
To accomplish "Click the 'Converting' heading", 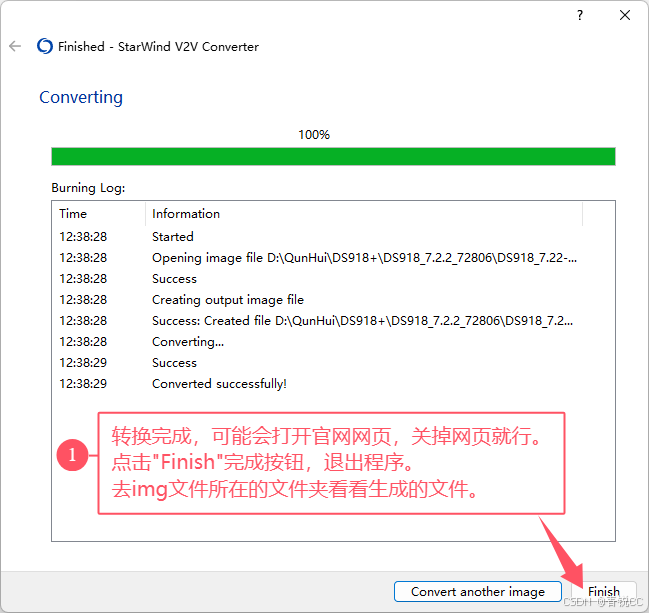I will pyautogui.click(x=81, y=98).
